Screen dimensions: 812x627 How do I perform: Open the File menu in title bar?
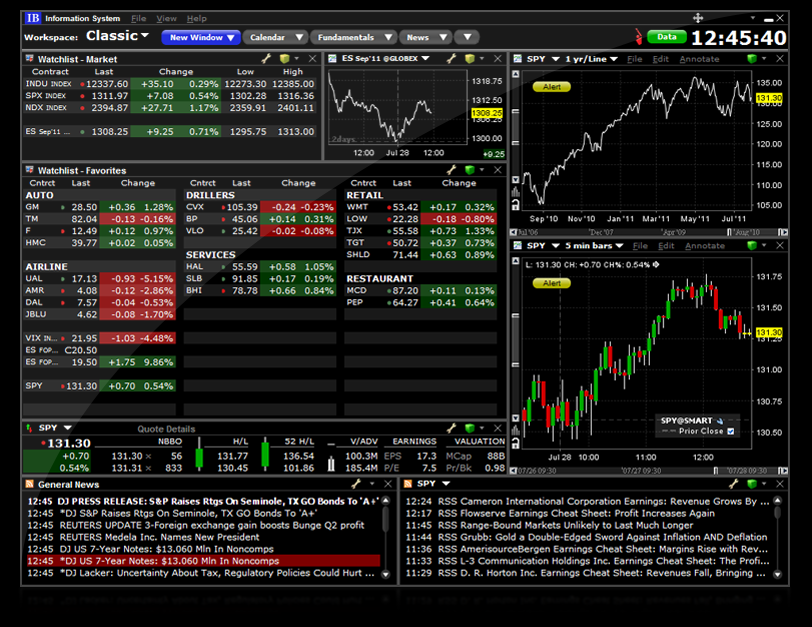(138, 18)
